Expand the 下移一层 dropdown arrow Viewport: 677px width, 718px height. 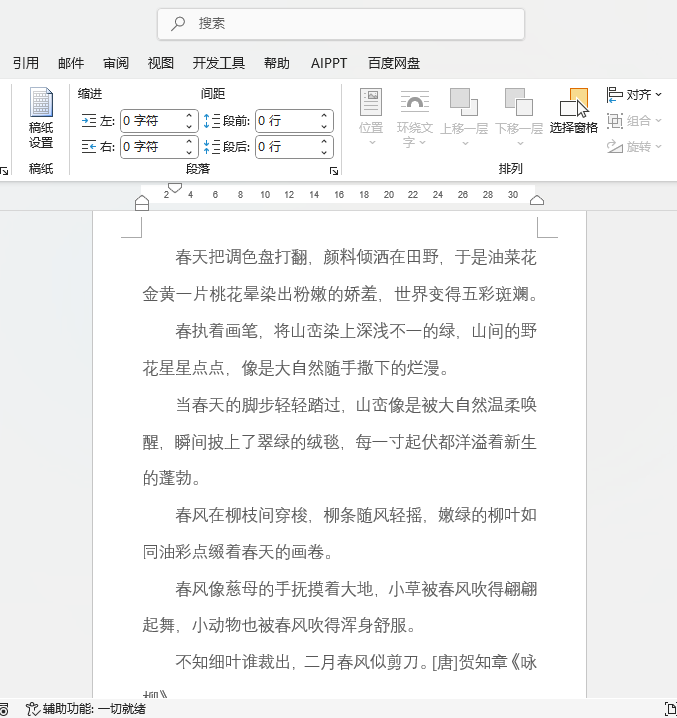coord(520,143)
